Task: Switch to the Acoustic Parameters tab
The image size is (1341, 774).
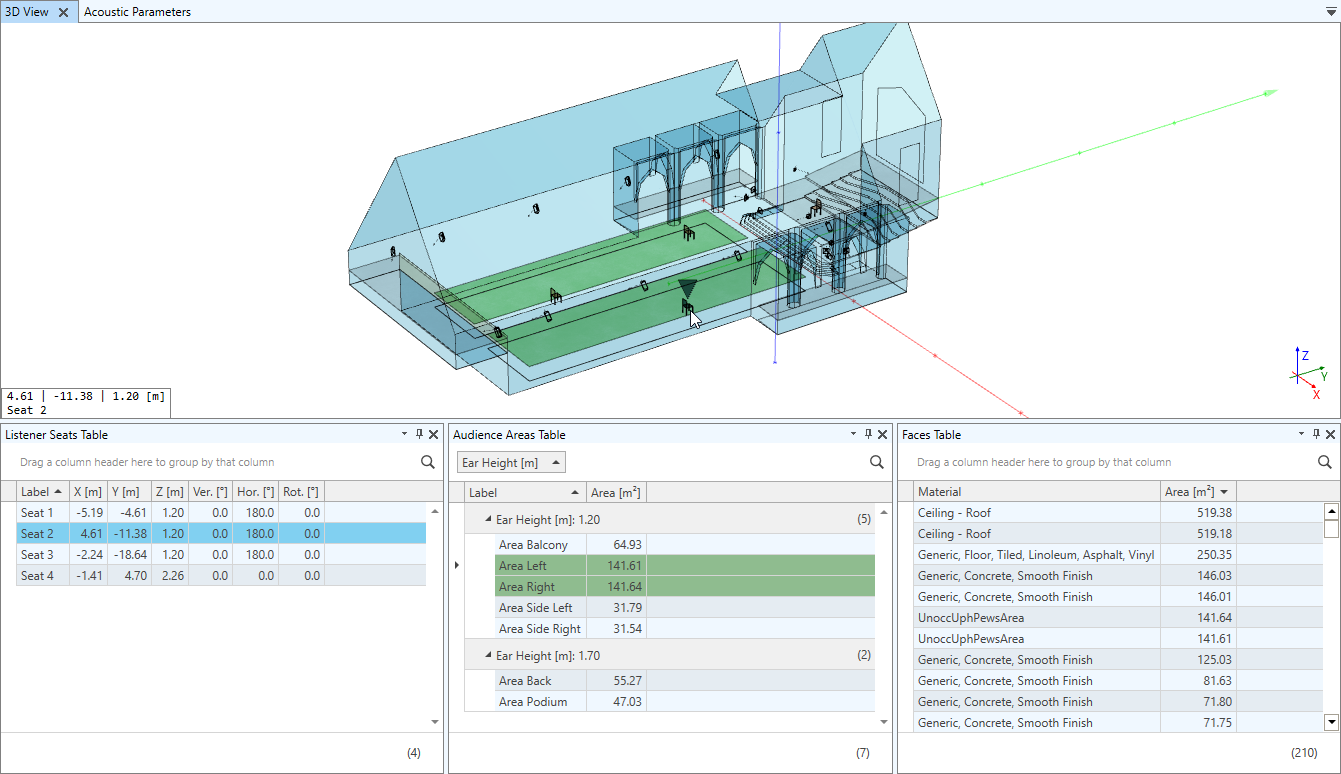Action: pyautogui.click(x=137, y=12)
